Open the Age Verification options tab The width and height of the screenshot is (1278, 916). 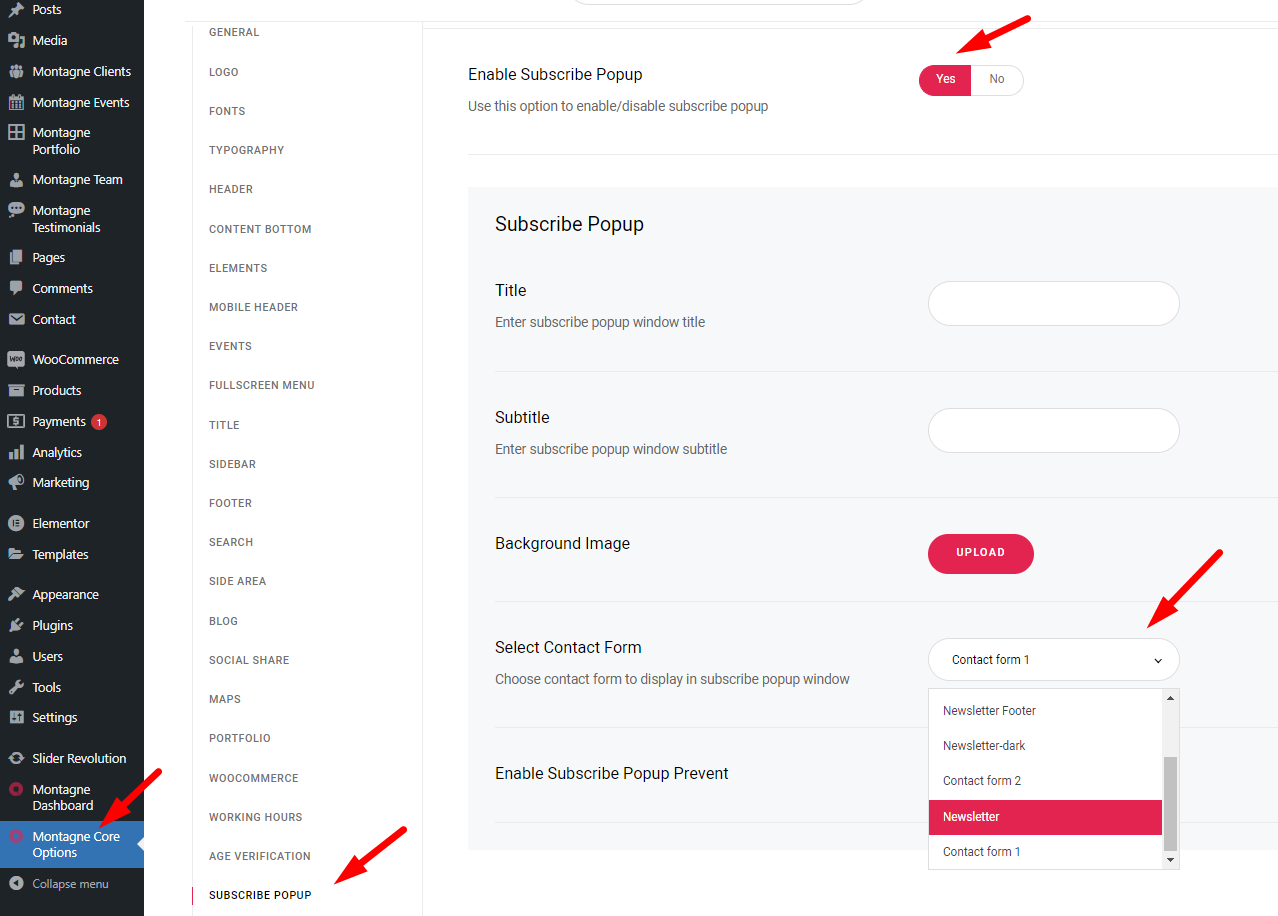[260, 856]
